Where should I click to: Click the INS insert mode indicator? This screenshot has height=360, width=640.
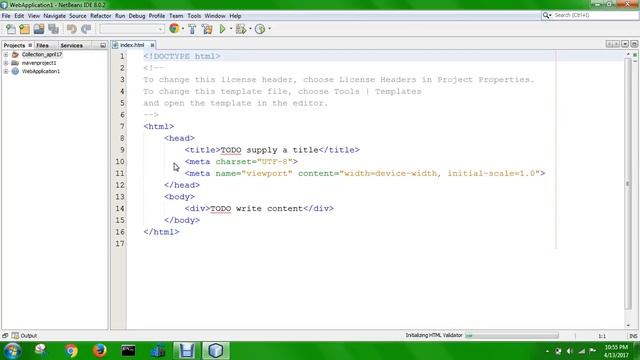(x=633, y=336)
